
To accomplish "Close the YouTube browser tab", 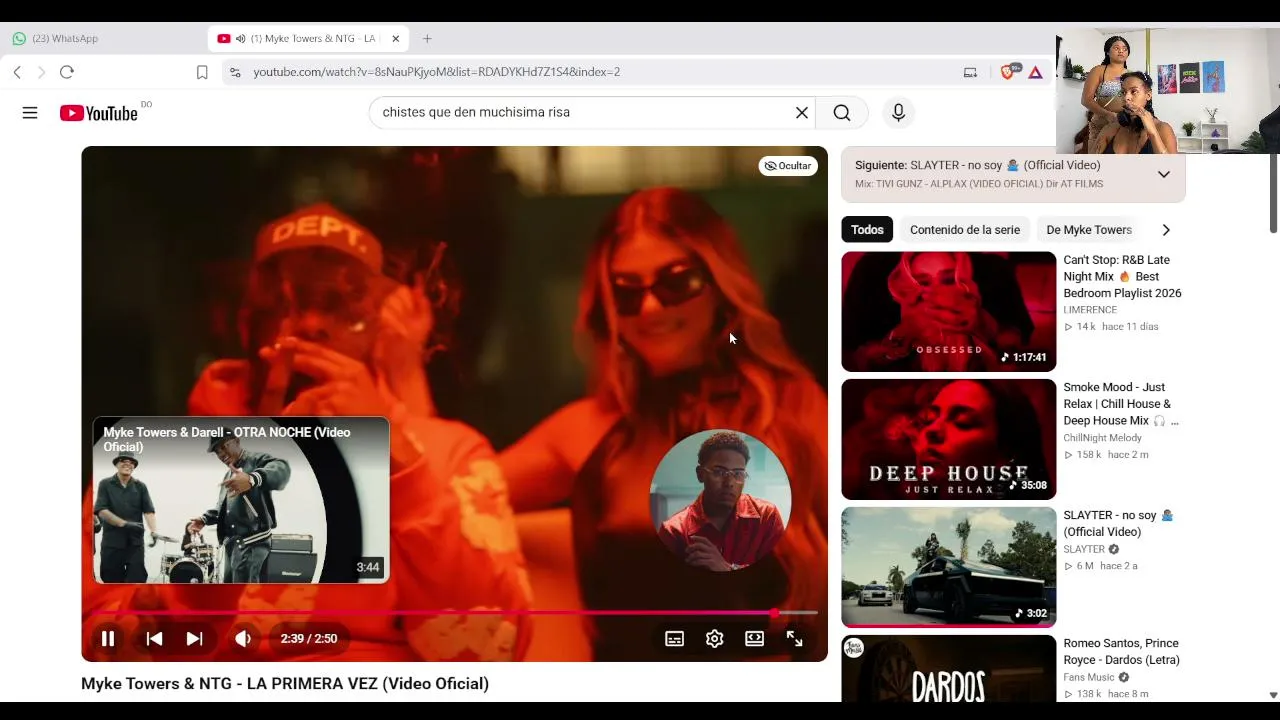I will (x=396, y=39).
